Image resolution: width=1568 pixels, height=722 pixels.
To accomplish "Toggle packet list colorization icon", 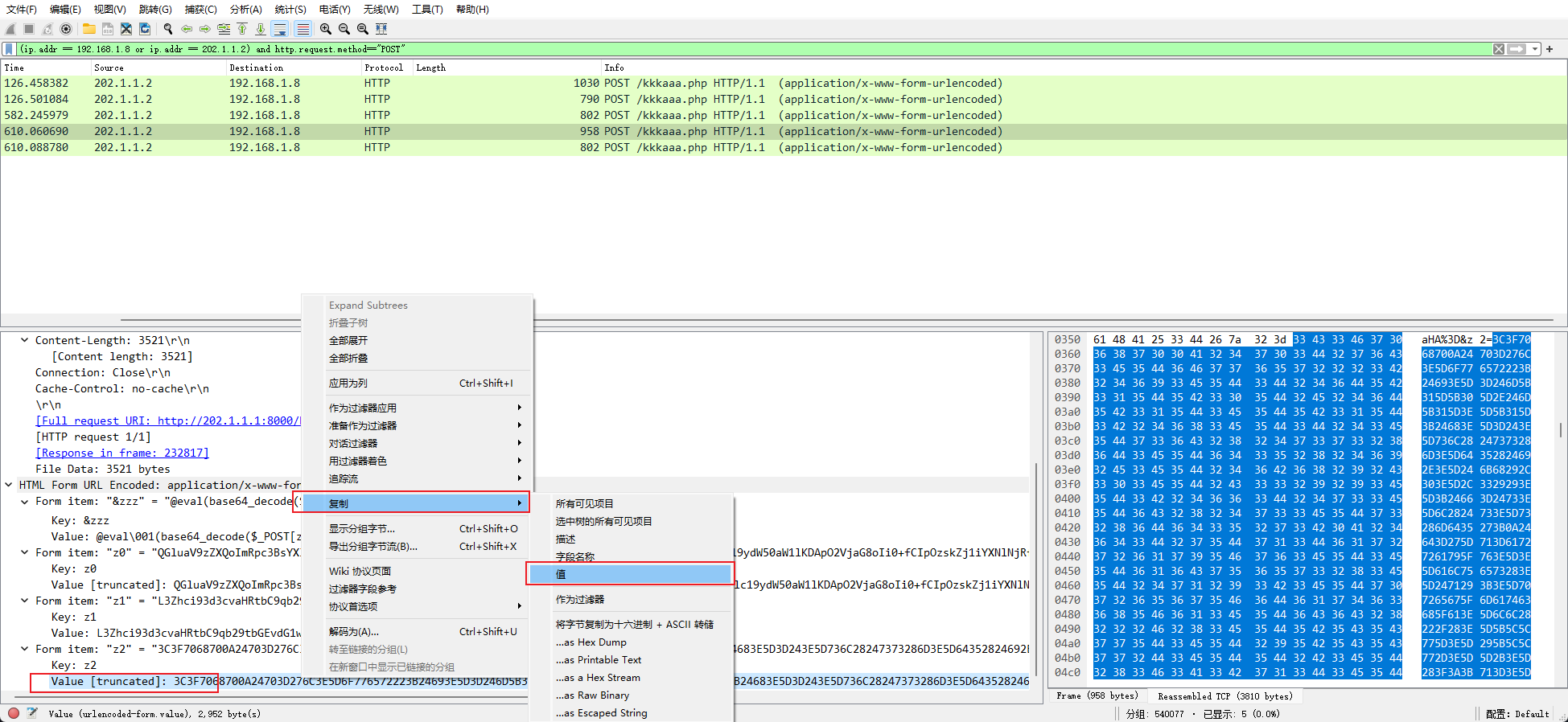I will [302, 29].
